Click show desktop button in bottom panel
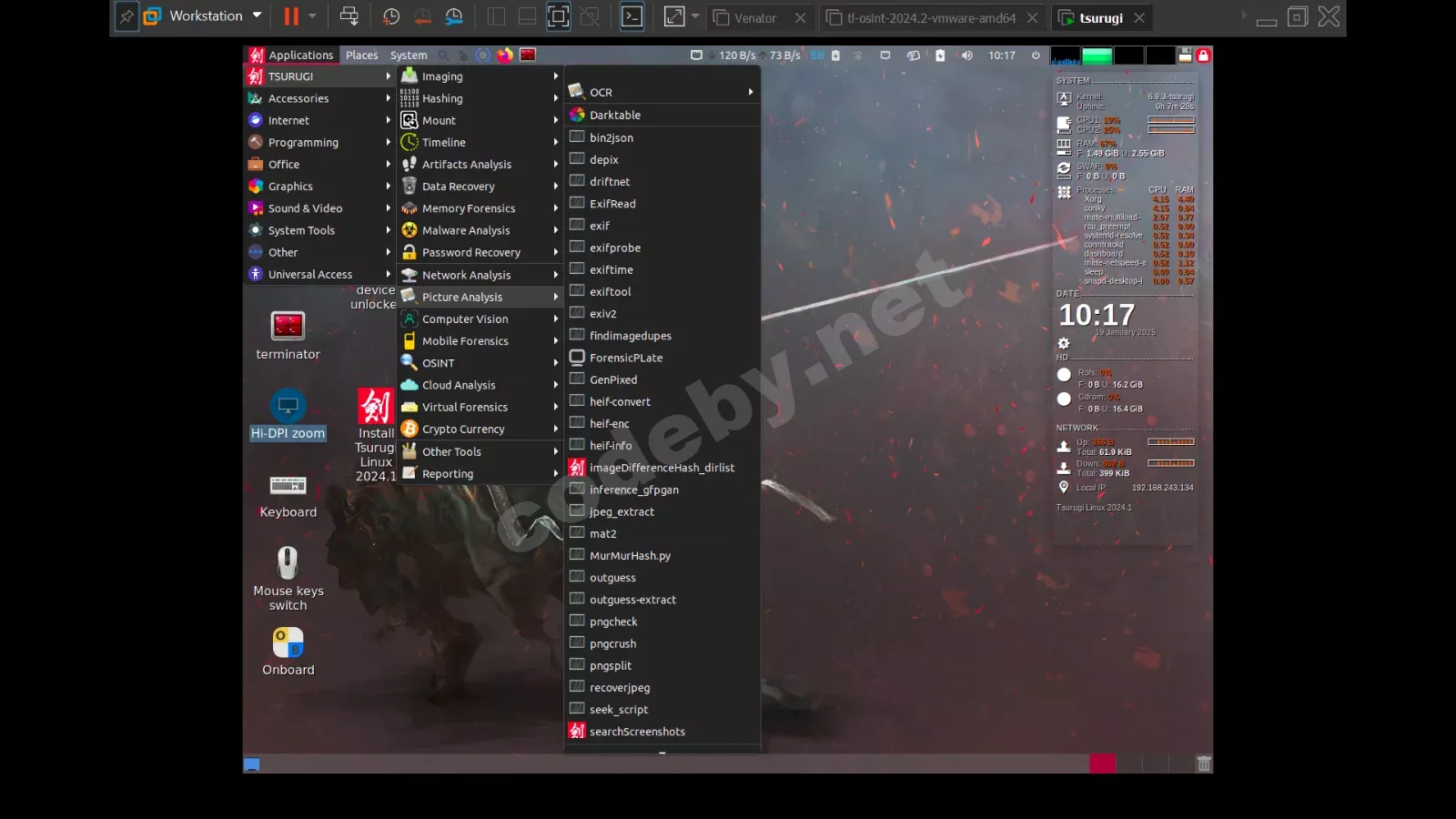This screenshot has width=1456, height=819. 252,764
